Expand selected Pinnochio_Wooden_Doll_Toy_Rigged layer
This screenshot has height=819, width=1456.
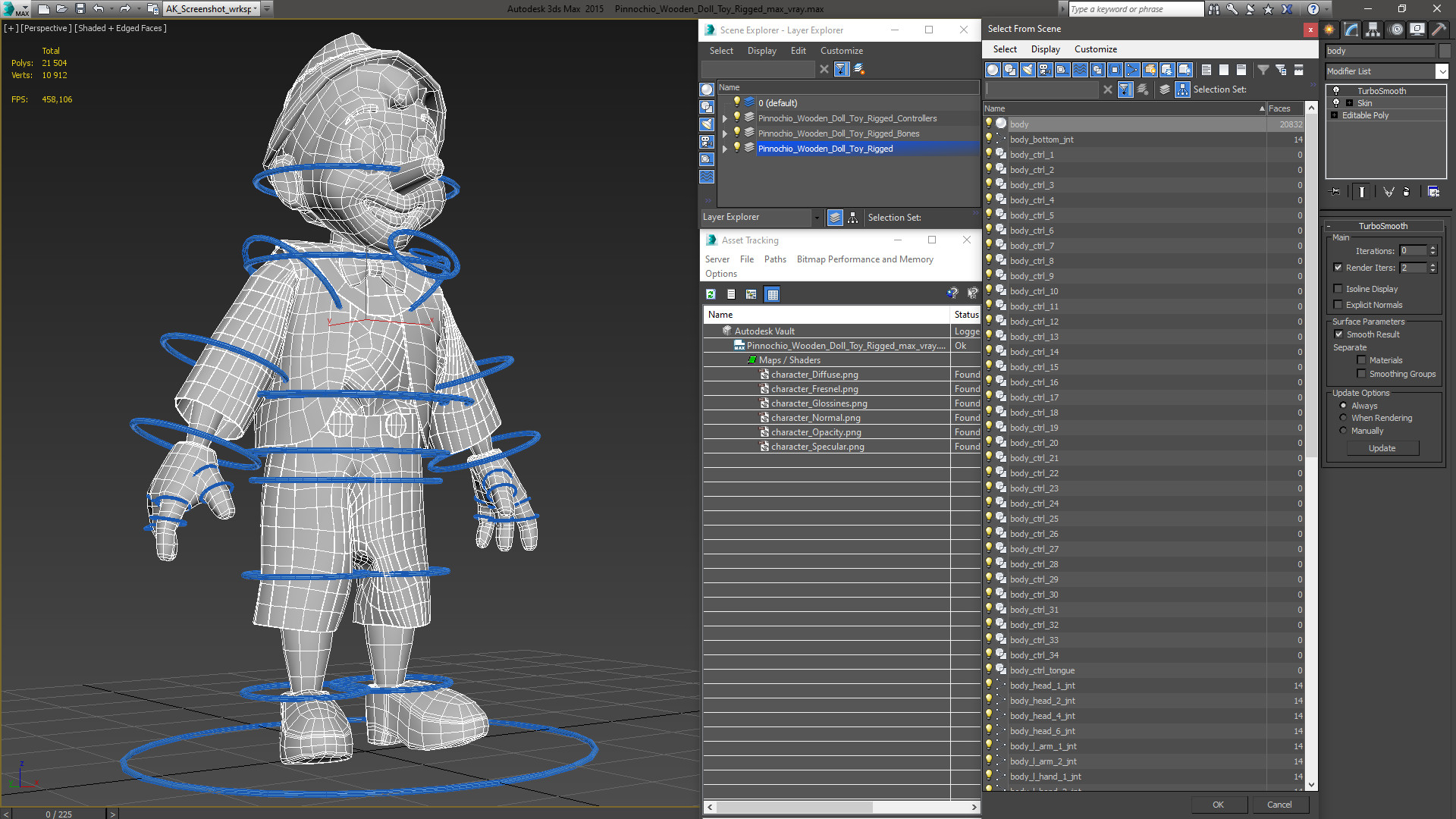click(x=725, y=149)
